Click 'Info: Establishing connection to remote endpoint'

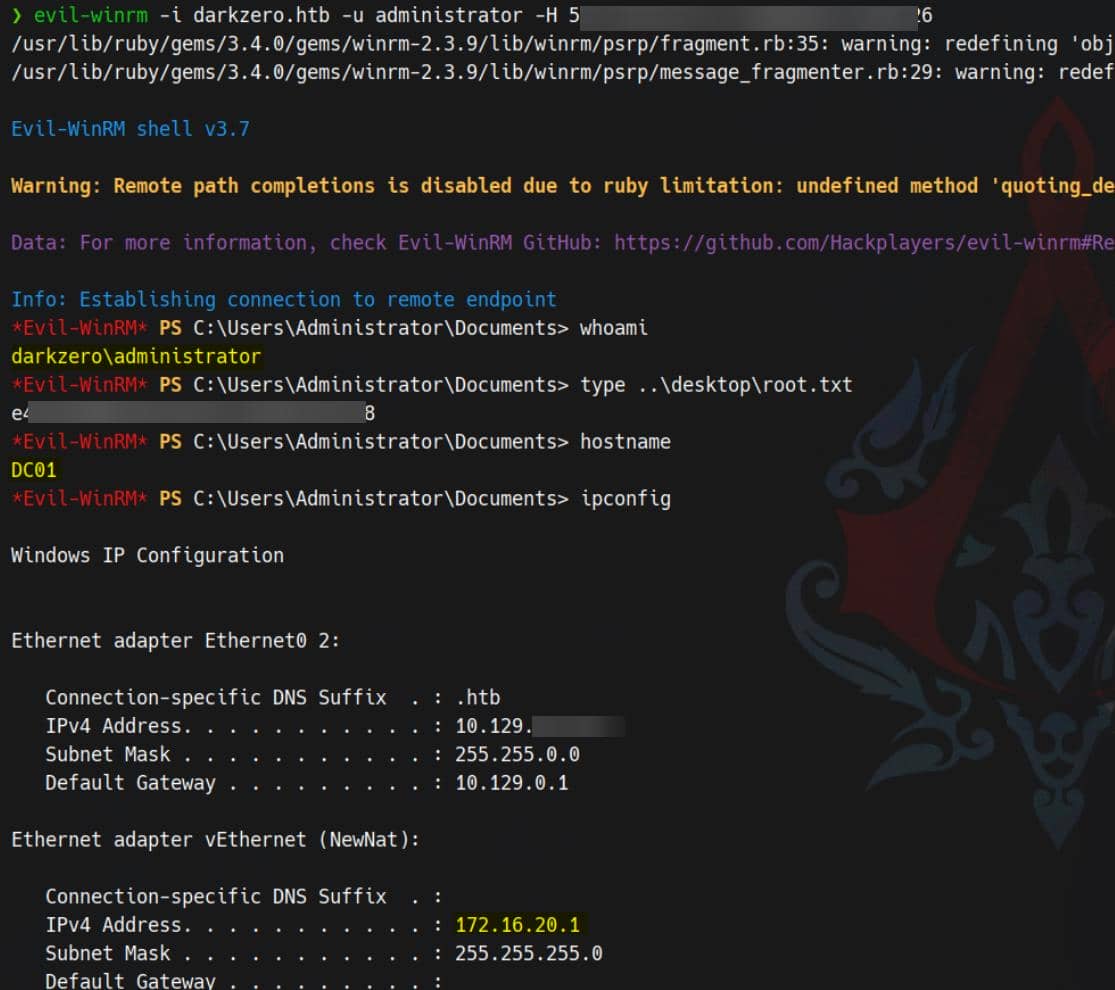click(284, 299)
